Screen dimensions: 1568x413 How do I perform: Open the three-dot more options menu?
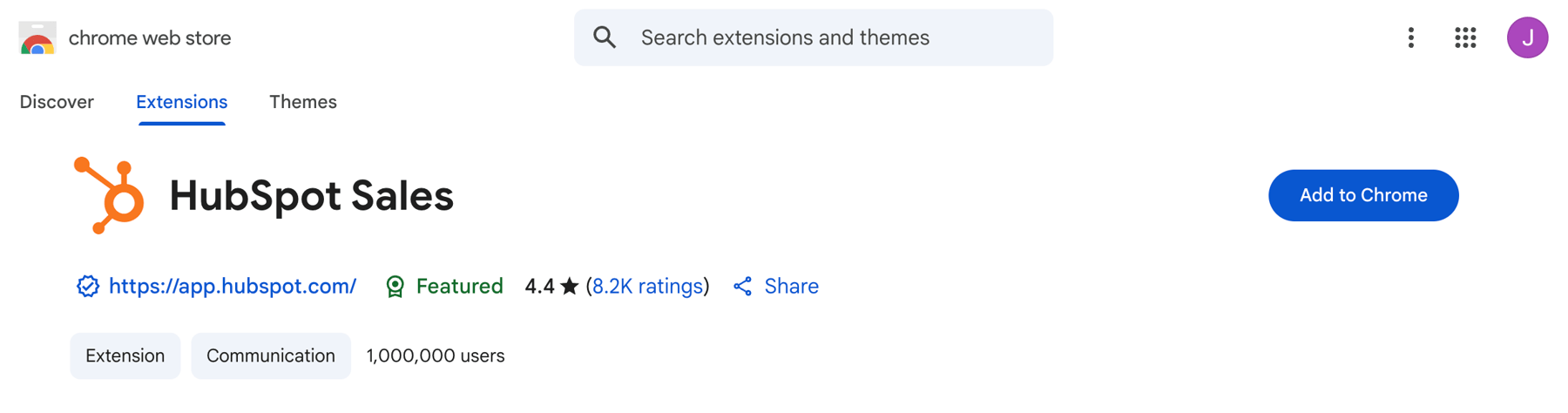click(x=1411, y=37)
